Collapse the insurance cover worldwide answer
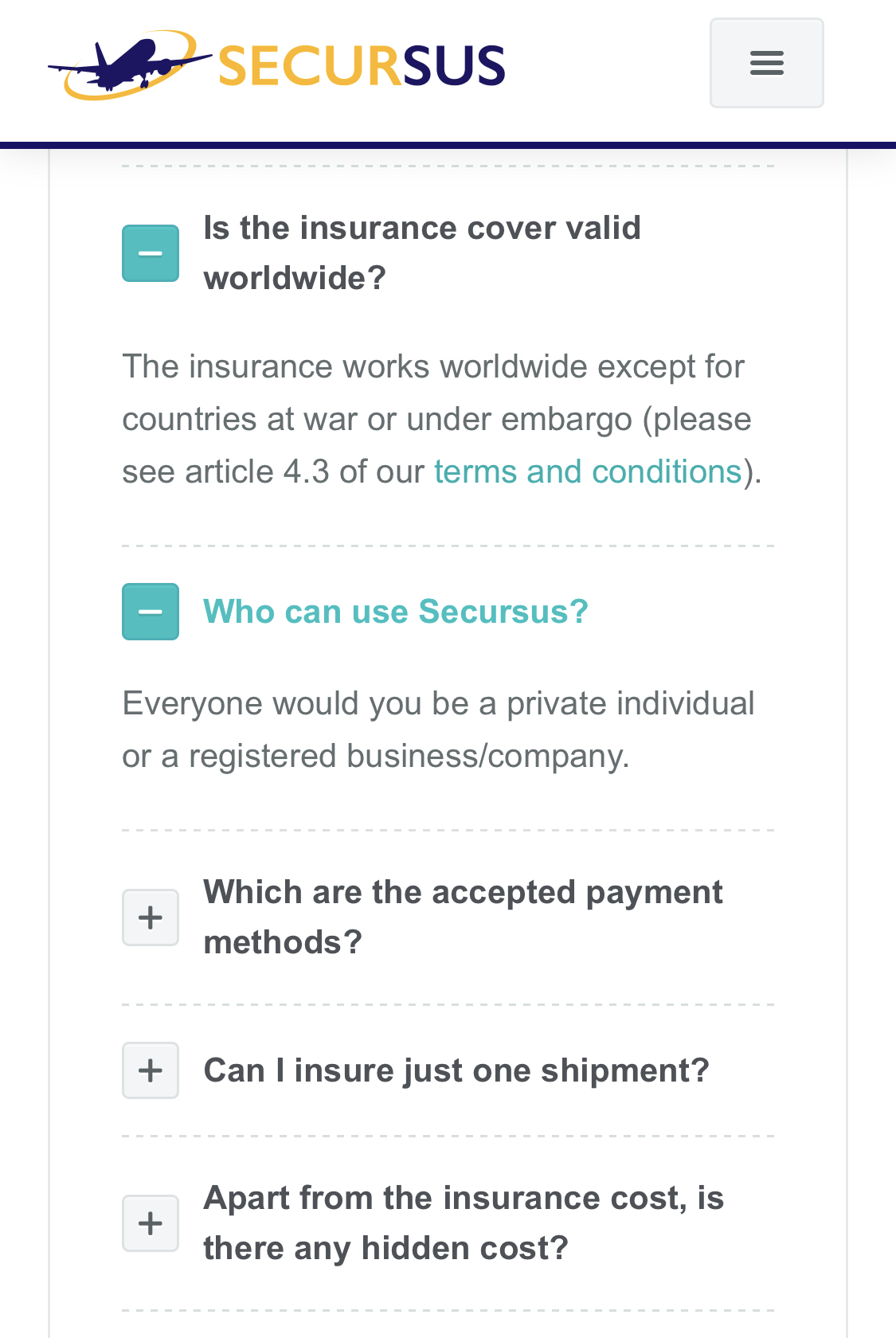Image resolution: width=896 pixels, height=1338 pixels. (151, 253)
